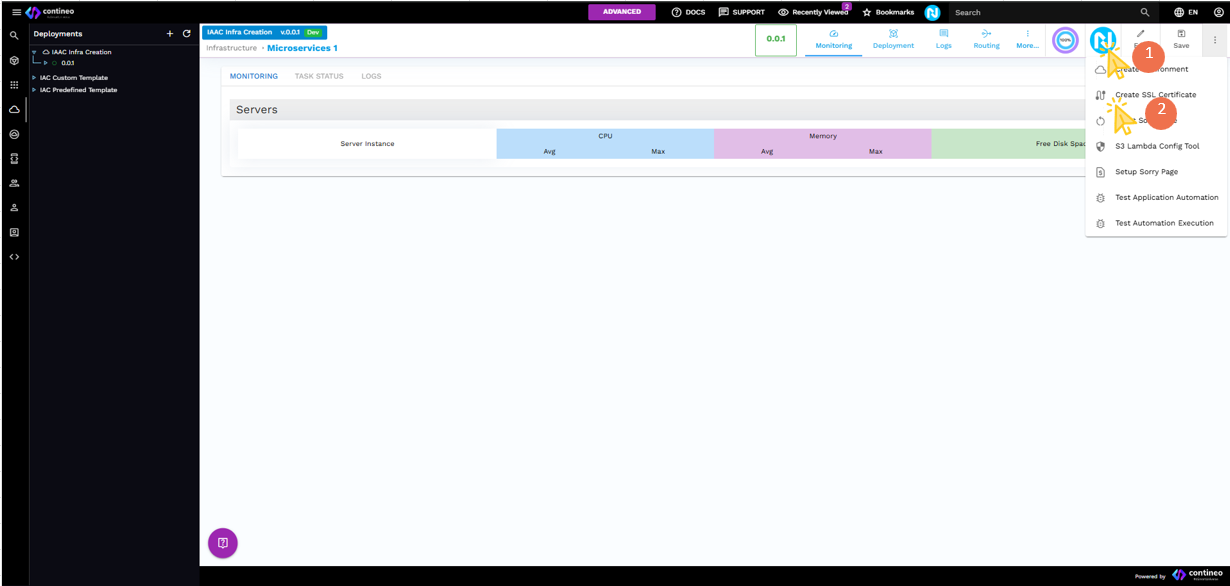Click the search icon in left sidebar
Viewport: 1230px width, 586px height.
click(14, 35)
